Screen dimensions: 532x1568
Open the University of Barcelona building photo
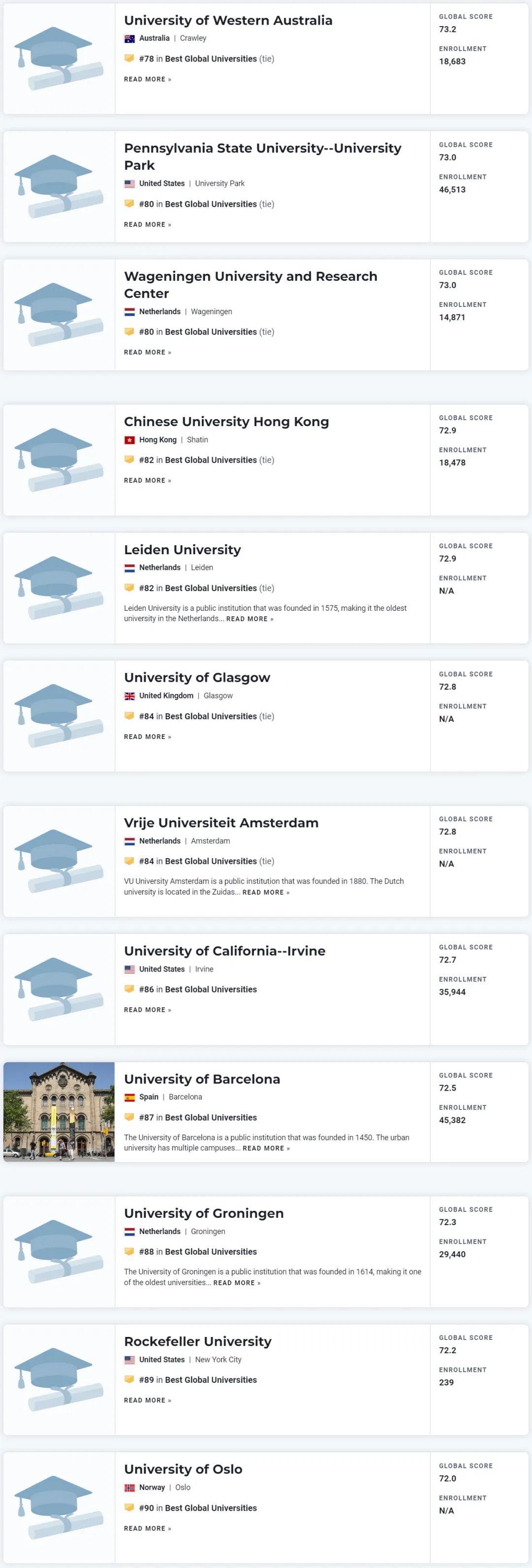(59, 1111)
